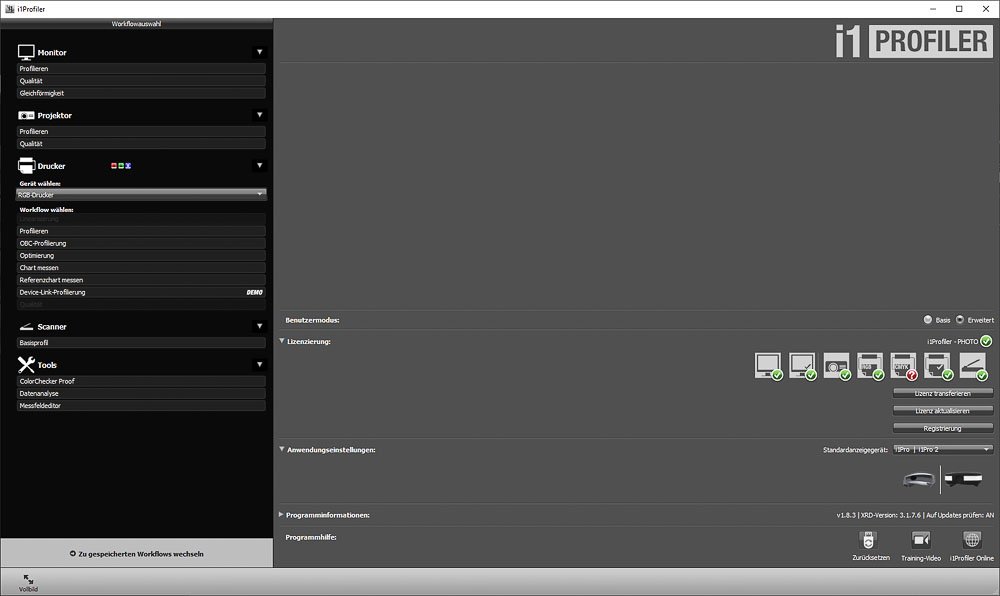Collapse the Projektor section arrow
The height and width of the screenshot is (596, 1000).
pos(260,115)
